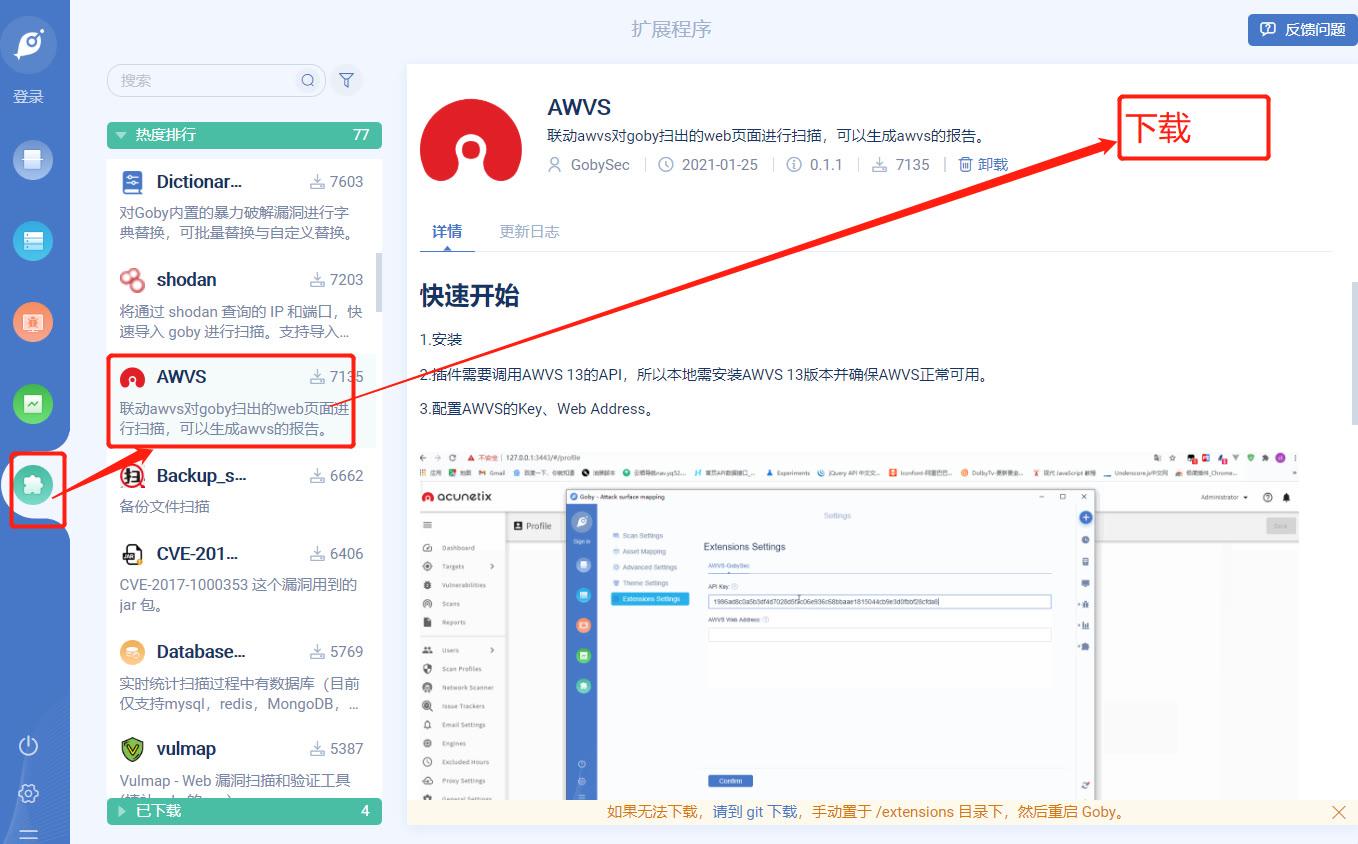Viewport: 1358px width, 844px height.
Task: Open the settings gear at the sidebar bottom
Action: point(28,793)
